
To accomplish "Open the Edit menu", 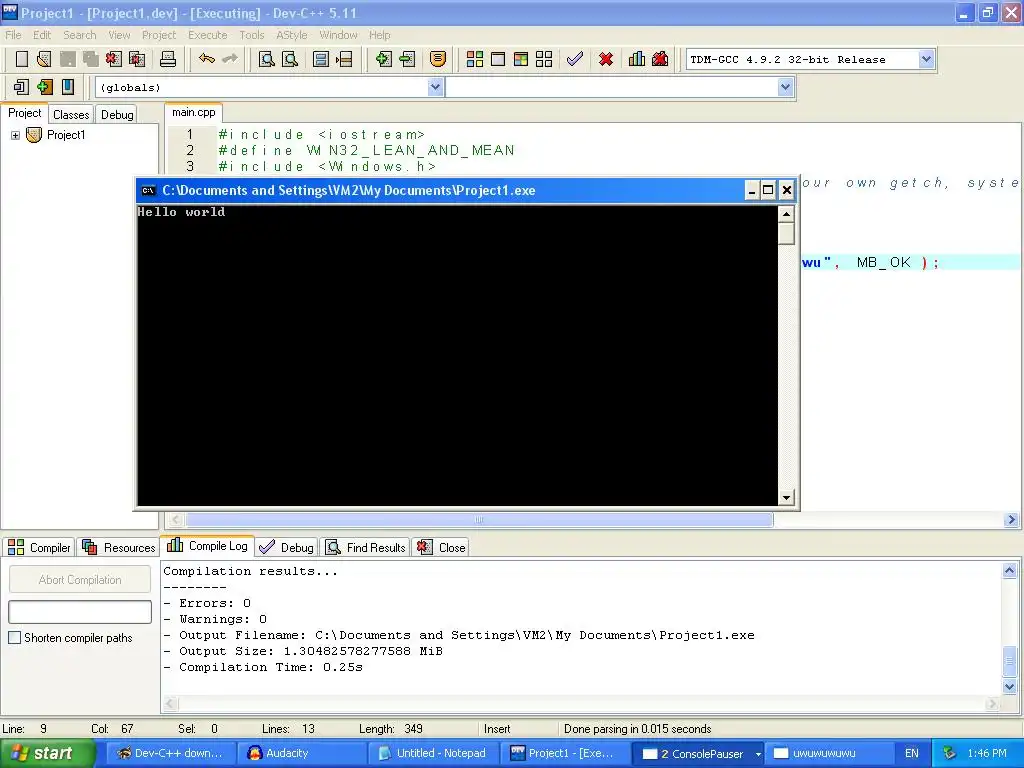I will 42,35.
